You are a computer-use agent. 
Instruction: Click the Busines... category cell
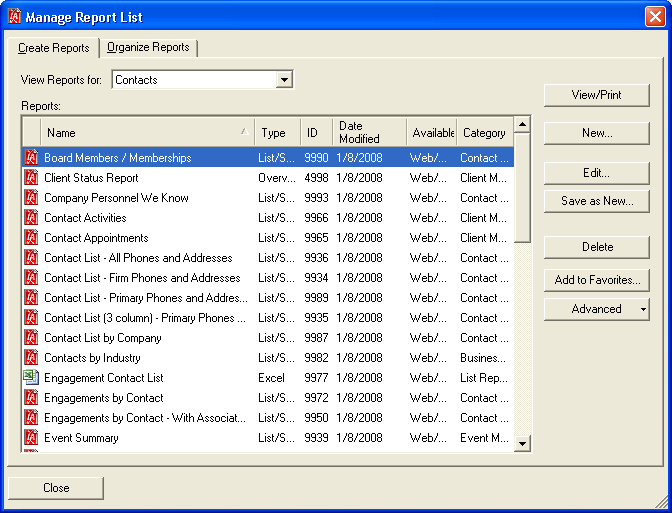[x=483, y=358]
